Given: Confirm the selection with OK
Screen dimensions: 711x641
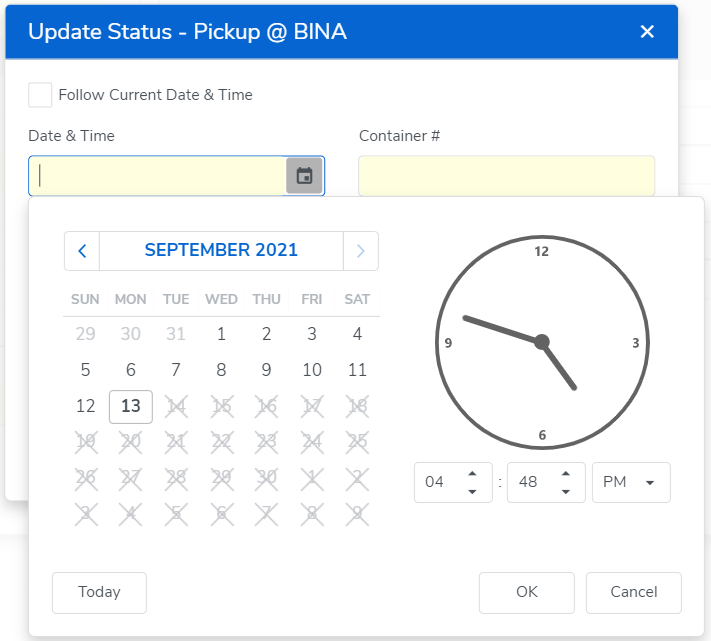Looking at the screenshot, I should coord(526,592).
